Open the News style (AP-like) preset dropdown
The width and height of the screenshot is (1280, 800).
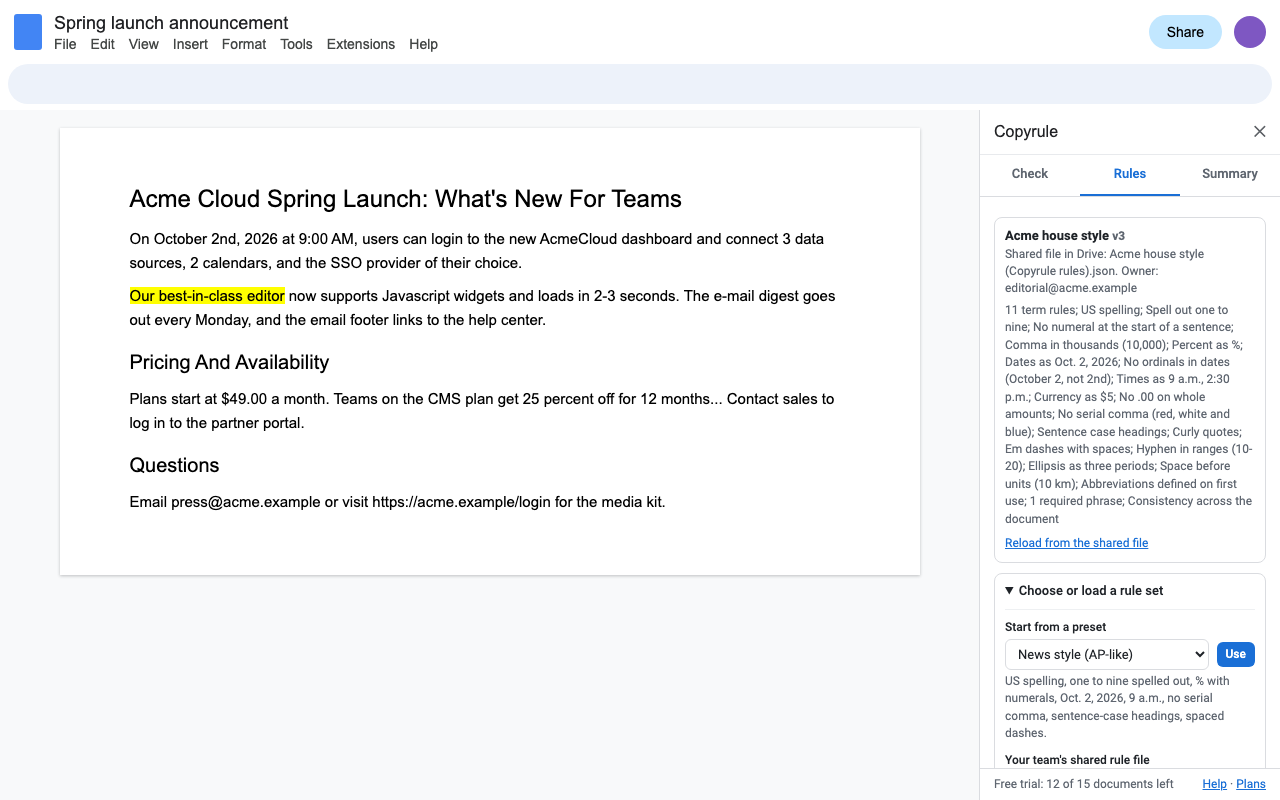click(1107, 654)
